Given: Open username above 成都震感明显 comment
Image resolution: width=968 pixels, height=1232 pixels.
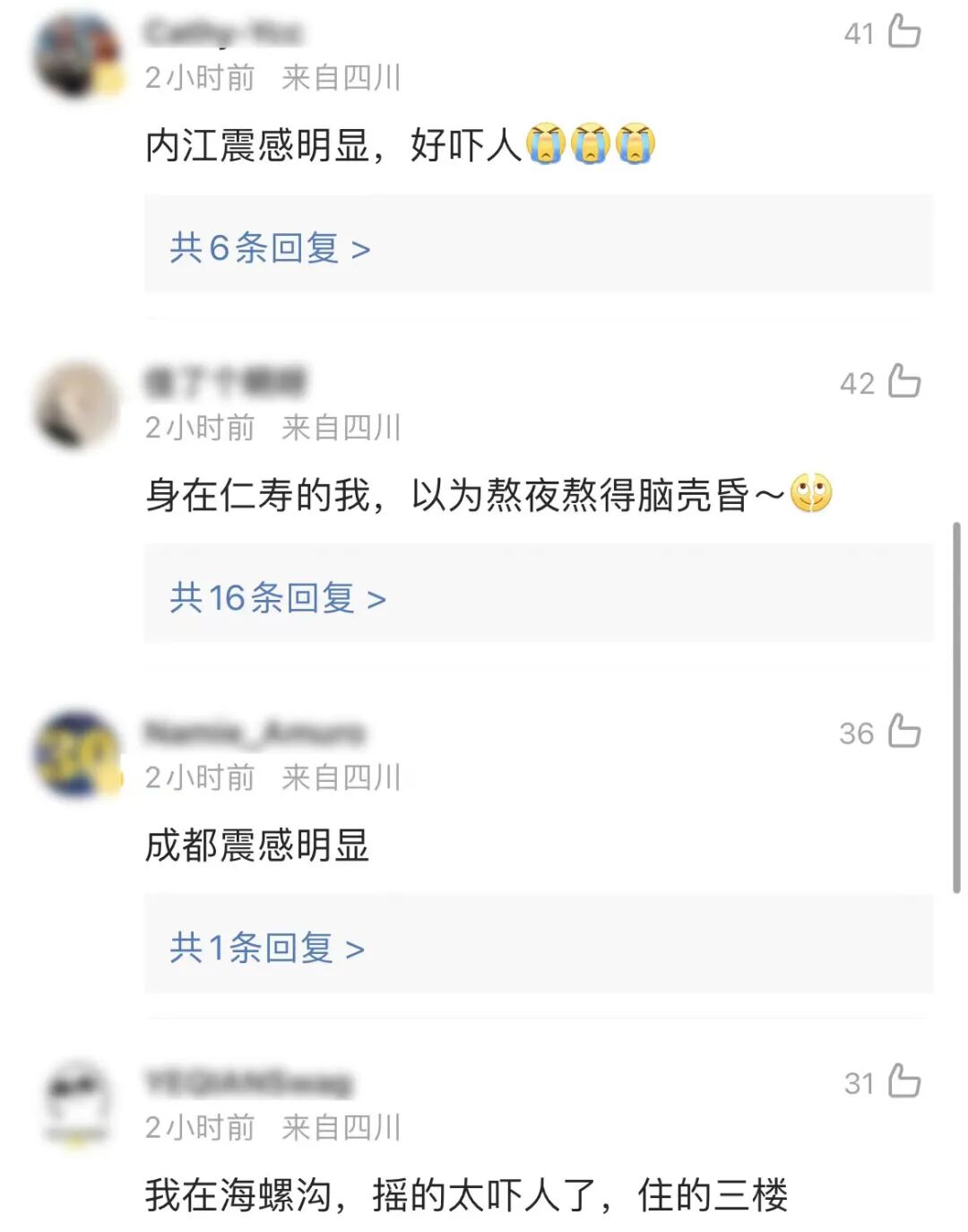Looking at the screenshot, I should pyautogui.click(x=255, y=733).
